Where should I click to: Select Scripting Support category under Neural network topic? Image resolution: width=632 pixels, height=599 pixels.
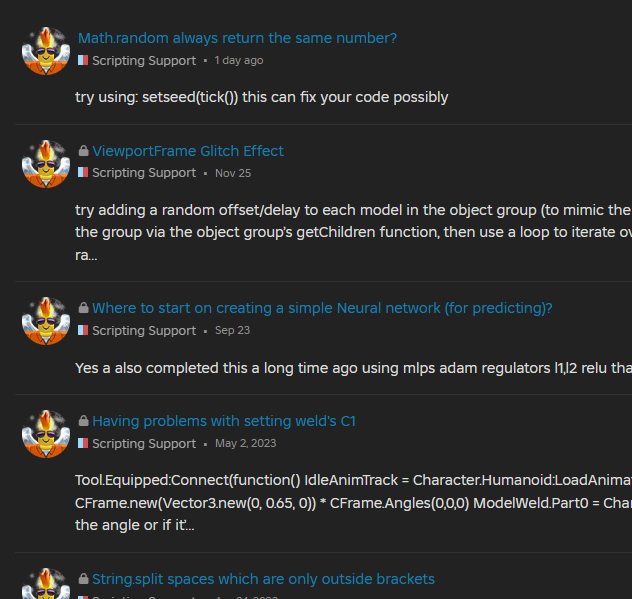(x=143, y=330)
